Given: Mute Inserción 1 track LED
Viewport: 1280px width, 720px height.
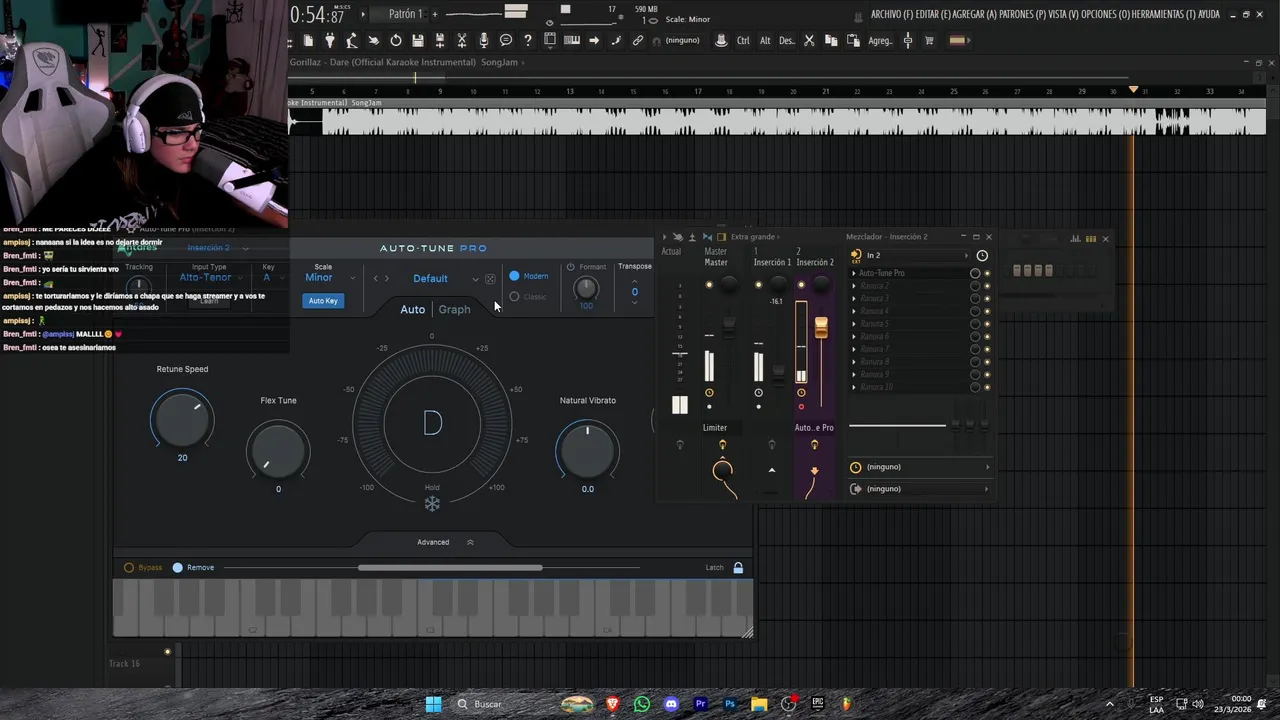Looking at the screenshot, I should click(758, 285).
